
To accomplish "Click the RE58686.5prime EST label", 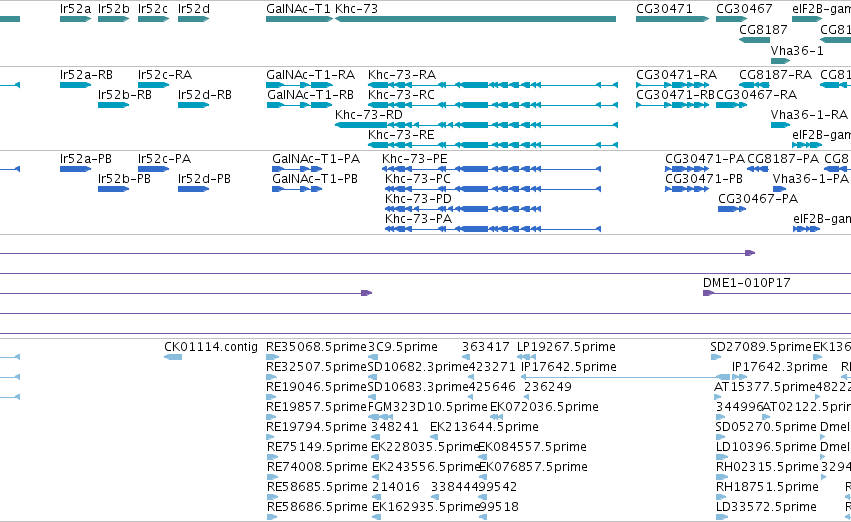I will pyautogui.click(x=317, y=507).
